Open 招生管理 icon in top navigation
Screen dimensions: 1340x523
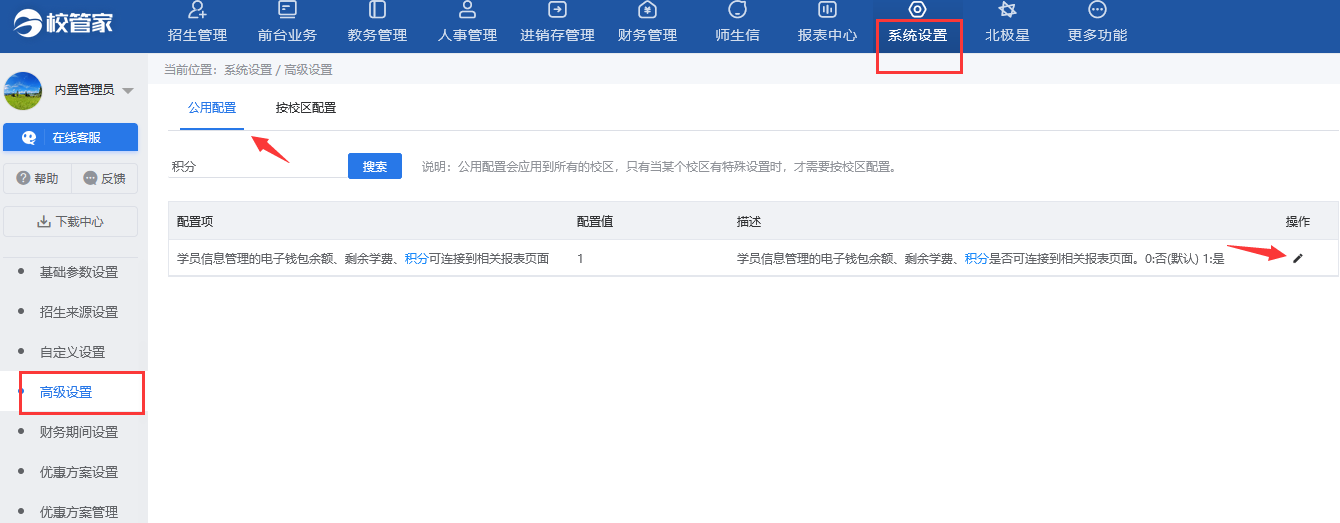[197, 10]
